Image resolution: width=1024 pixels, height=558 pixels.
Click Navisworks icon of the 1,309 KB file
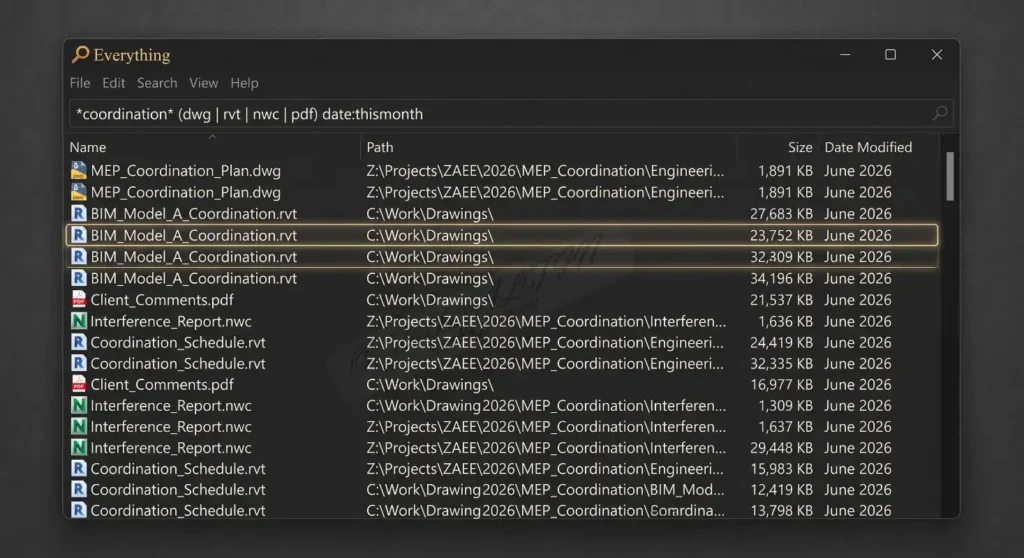(78, 406)
